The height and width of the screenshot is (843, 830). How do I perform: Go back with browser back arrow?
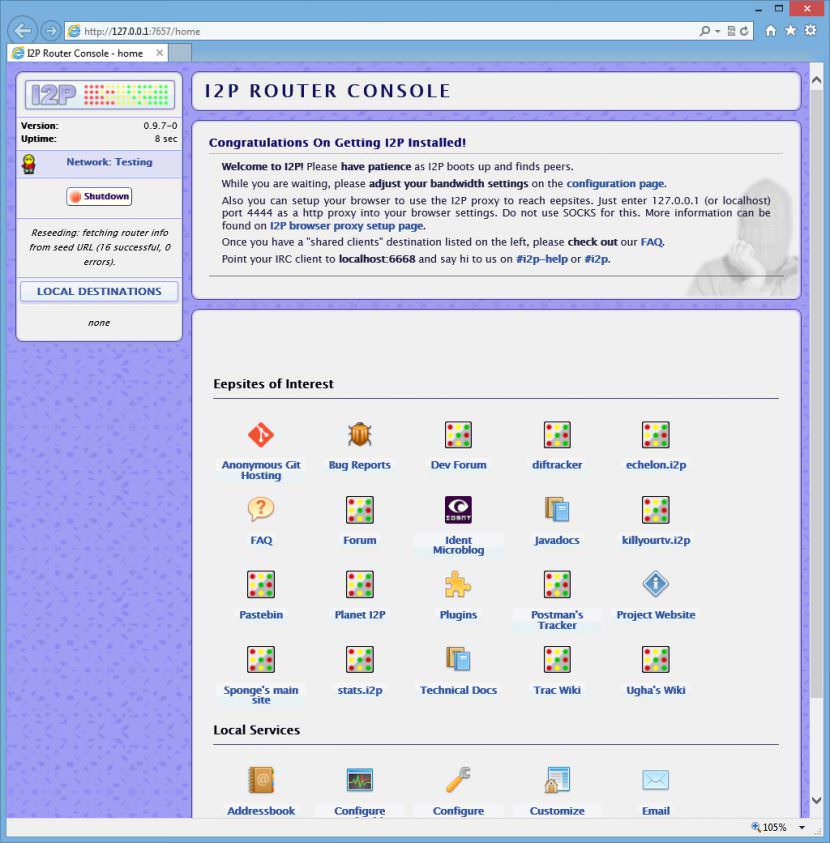point(22,31)
